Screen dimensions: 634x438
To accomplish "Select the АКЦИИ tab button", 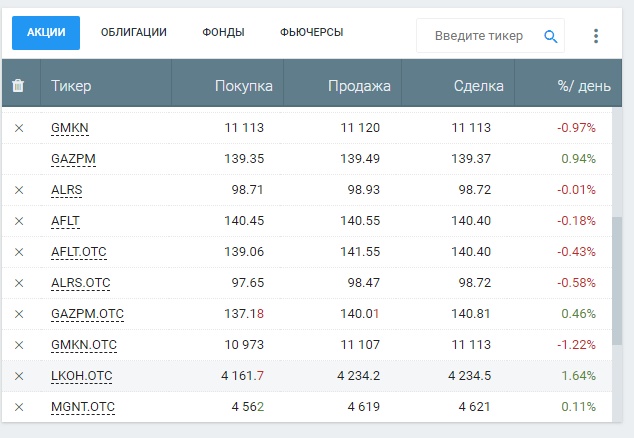I will click(46, 33).
